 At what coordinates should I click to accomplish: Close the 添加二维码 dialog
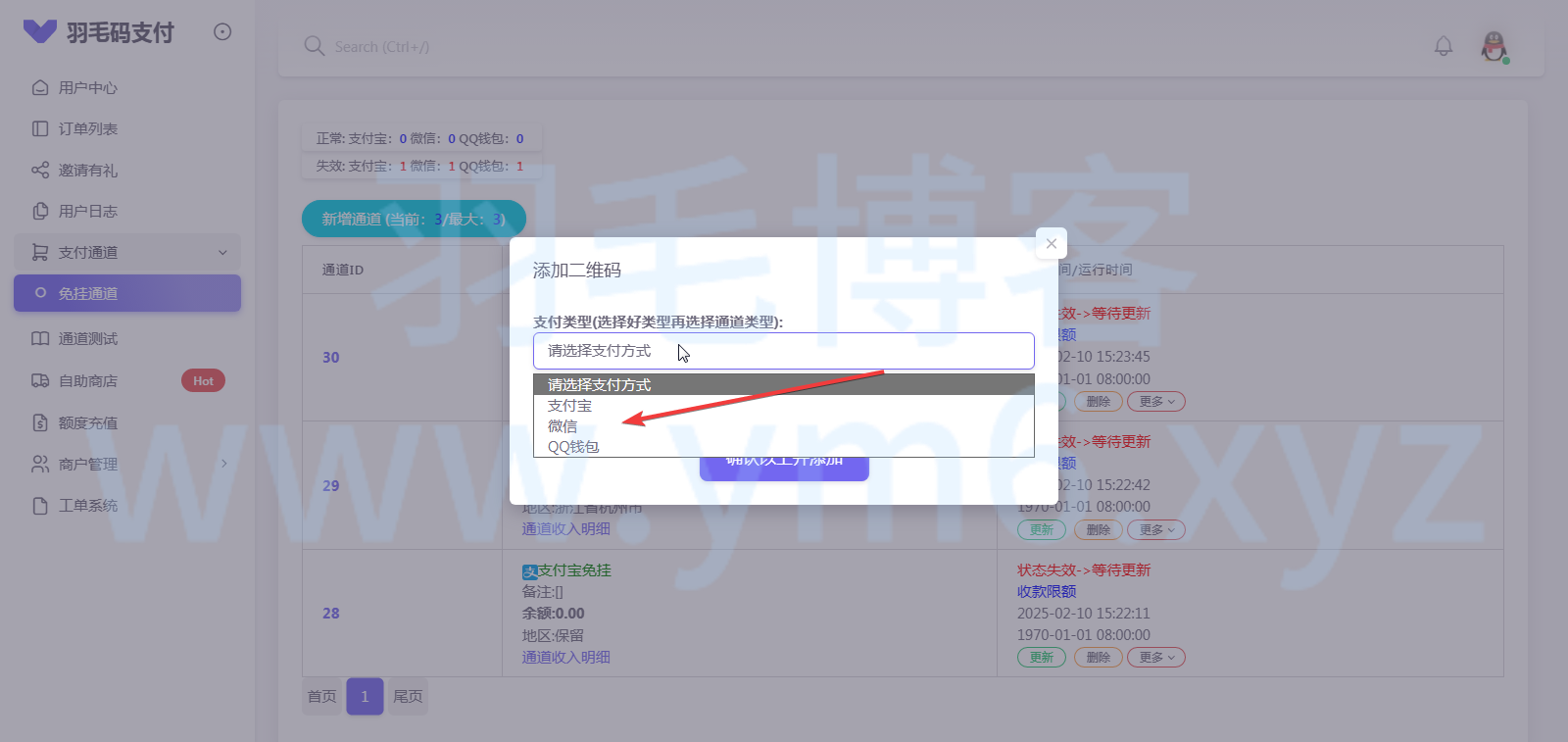point(1051,243)
